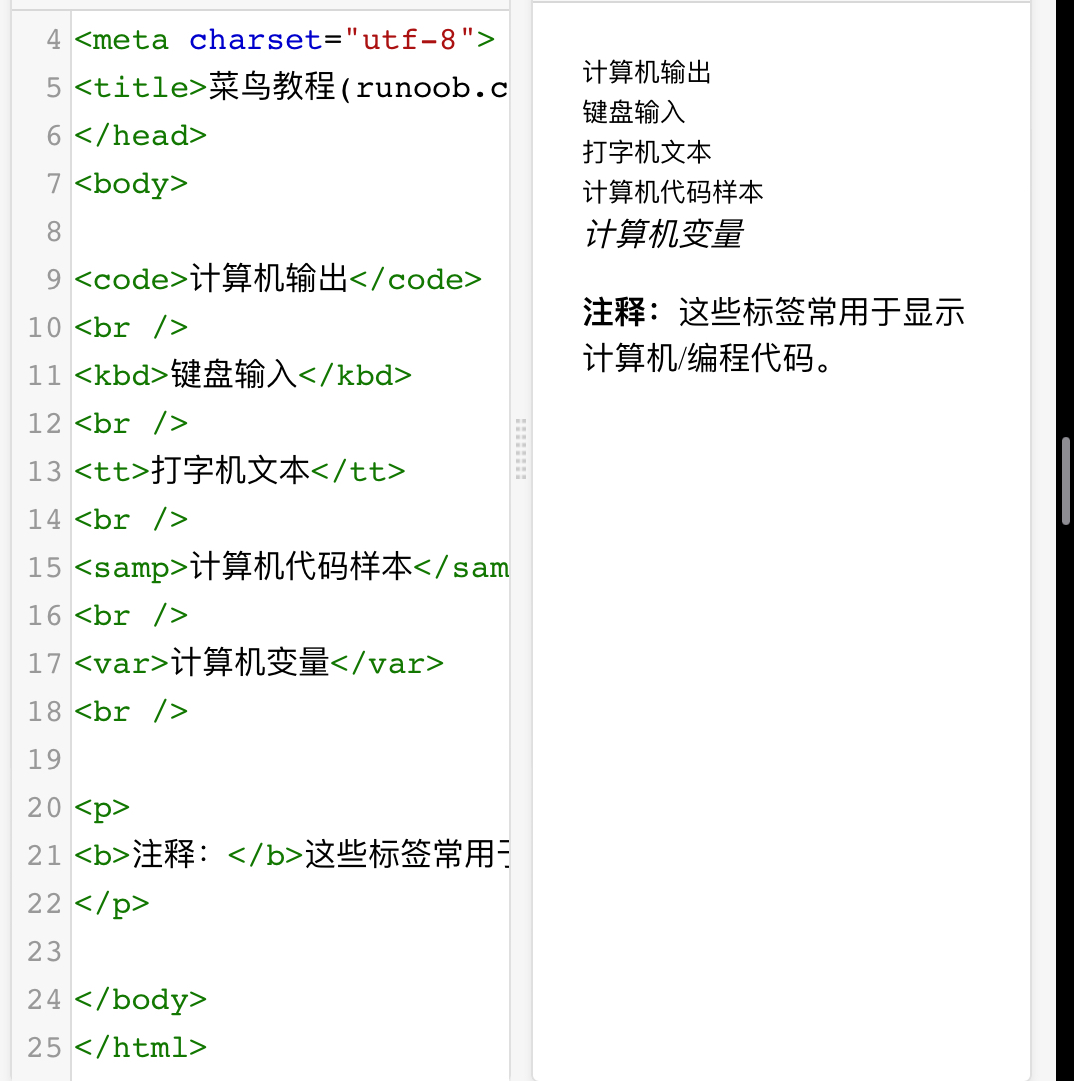1074x1081 pixels.
Task: Place cursor on the title tag line
Action: pos(290,88)
